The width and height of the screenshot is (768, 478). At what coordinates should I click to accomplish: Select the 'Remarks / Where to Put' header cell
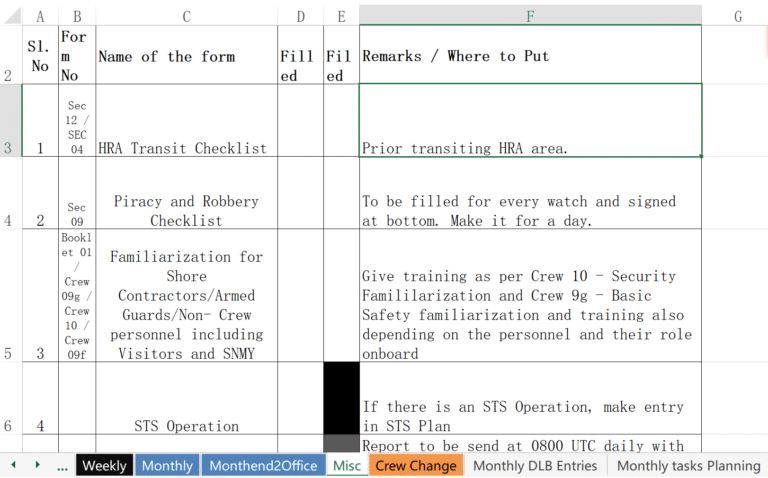click(530, 56)
